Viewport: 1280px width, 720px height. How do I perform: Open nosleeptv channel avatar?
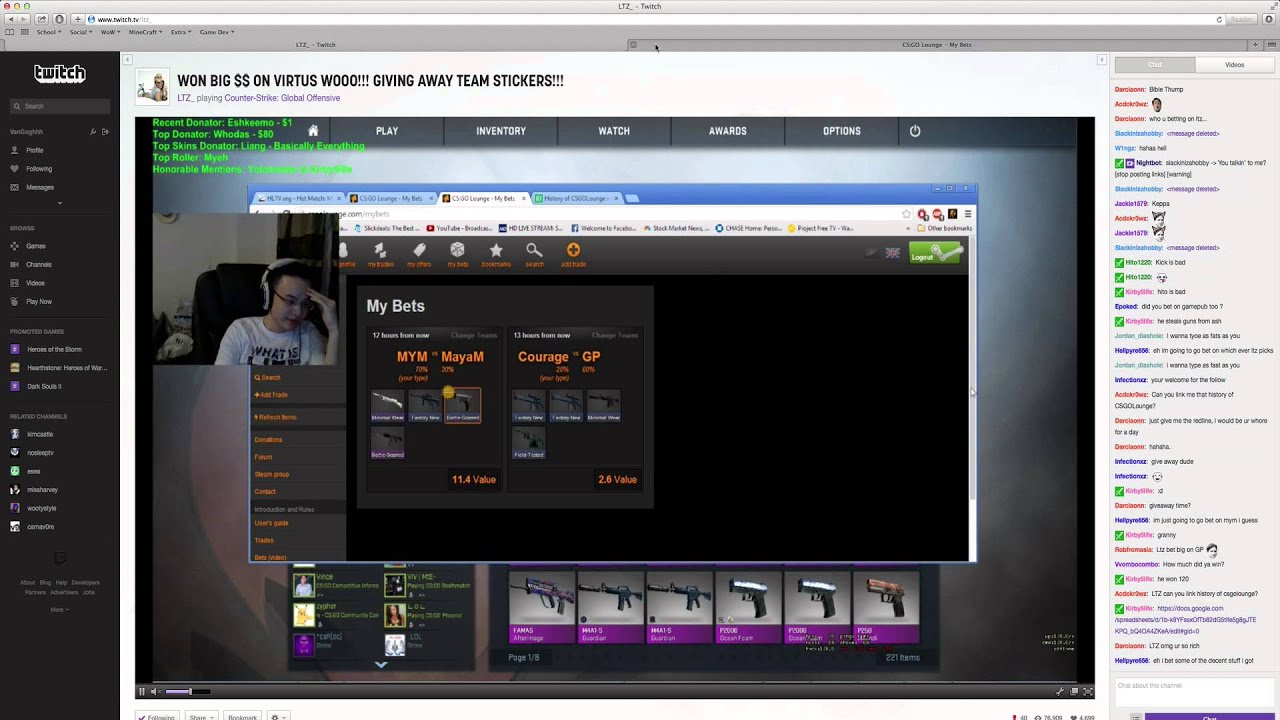coord(15,452)
